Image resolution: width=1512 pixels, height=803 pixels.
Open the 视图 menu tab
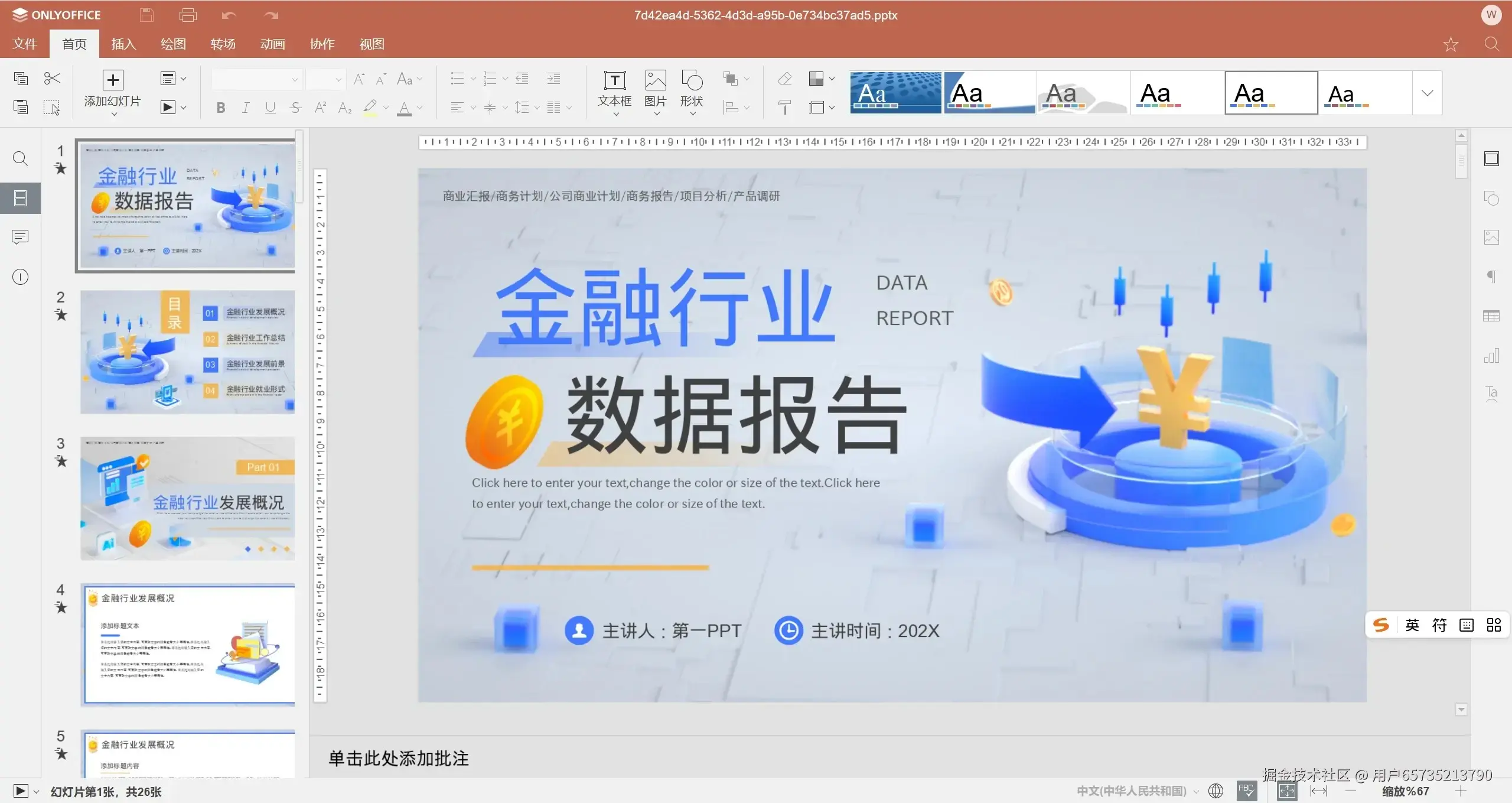370,43
